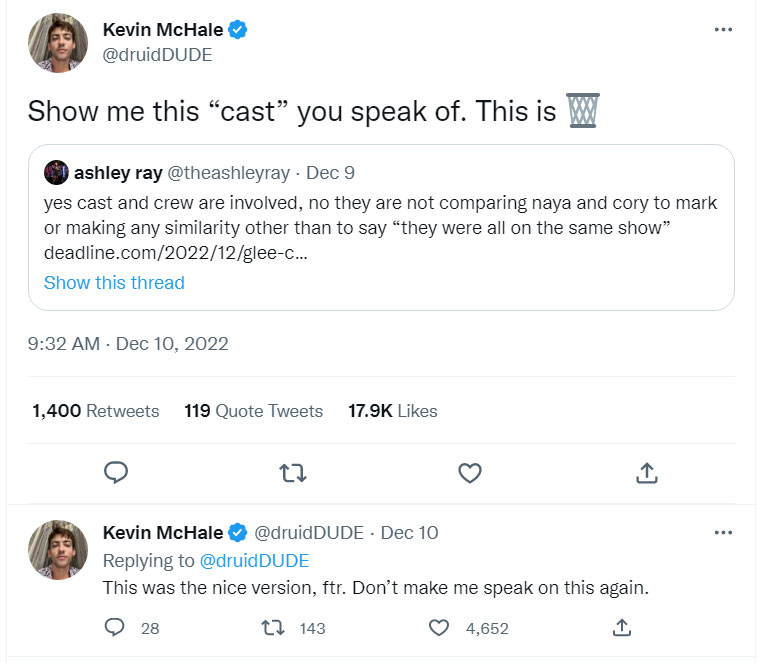Retweet the 'nice version' reply tweet

[270, 628]
